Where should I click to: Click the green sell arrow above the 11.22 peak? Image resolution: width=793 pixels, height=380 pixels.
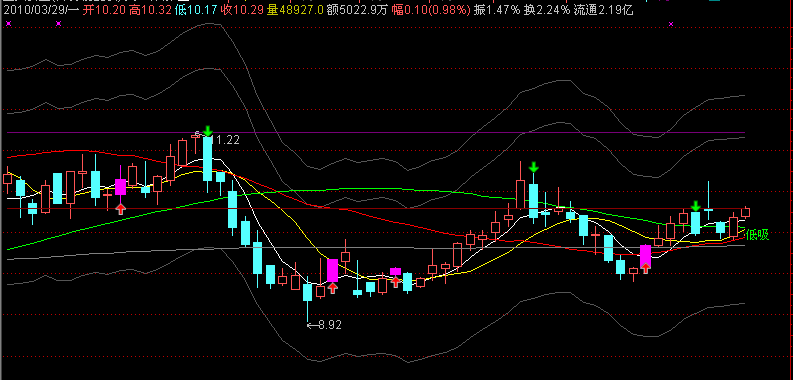point(207,132)
